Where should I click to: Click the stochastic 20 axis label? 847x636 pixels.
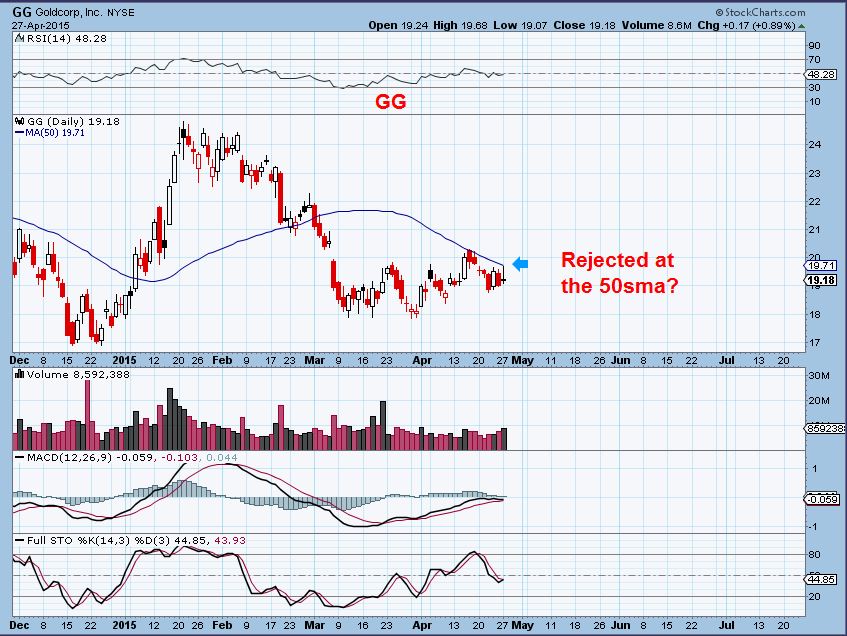click(x=814, y=597)
